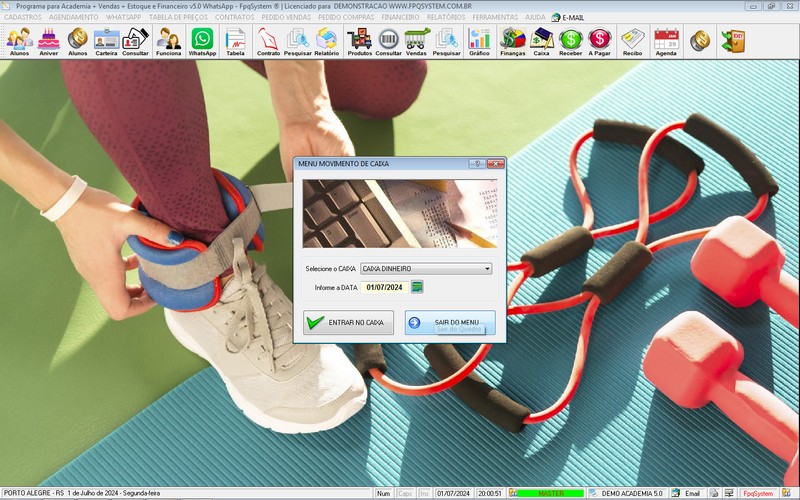The height and width of the screenshot is (500, 800).
Task: Open the calendar picker beside the date
Action: (417, 287)
